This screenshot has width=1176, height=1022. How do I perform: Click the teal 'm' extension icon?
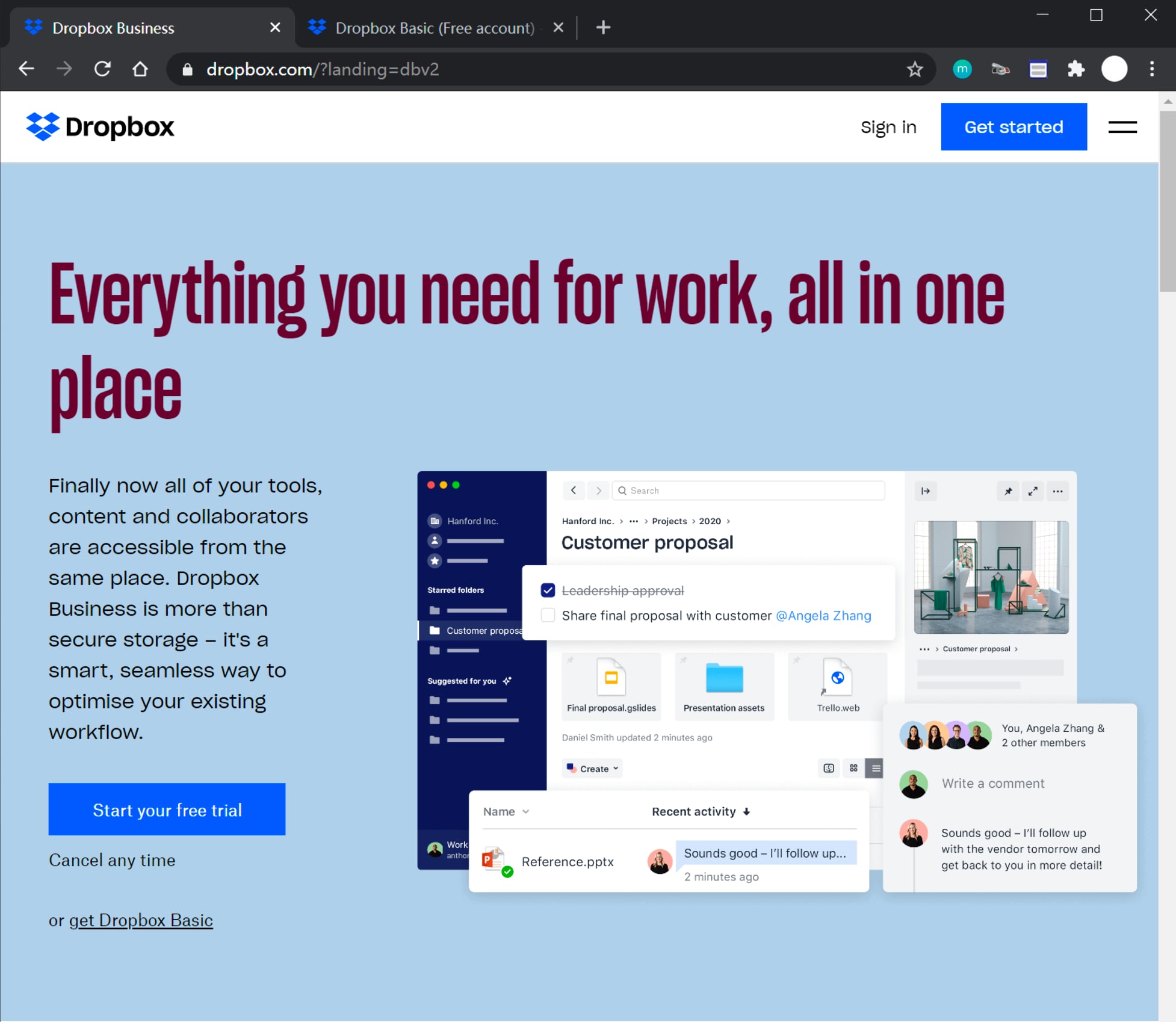[x=962, y=69]
